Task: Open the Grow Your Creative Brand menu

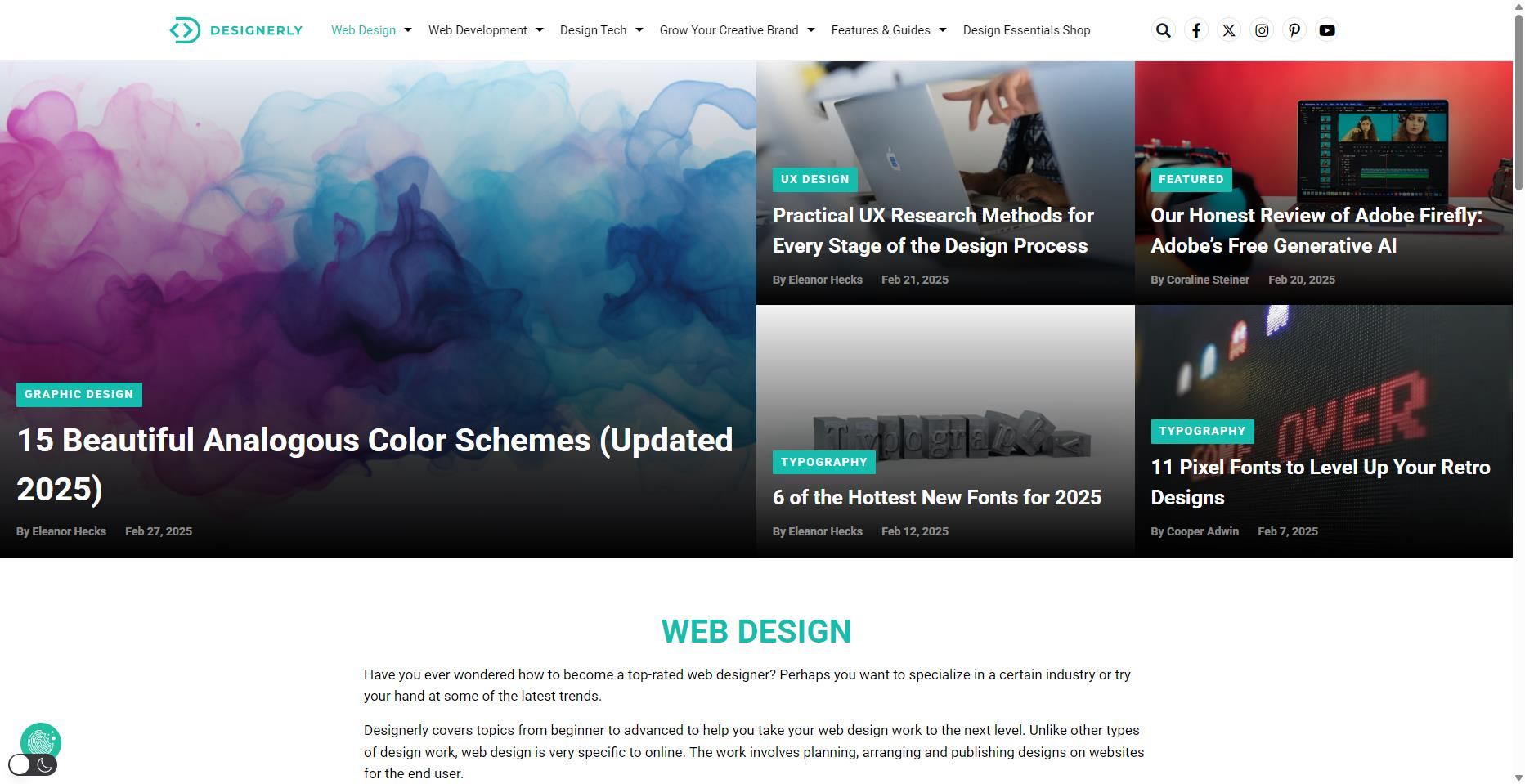Action: (729, 30)
